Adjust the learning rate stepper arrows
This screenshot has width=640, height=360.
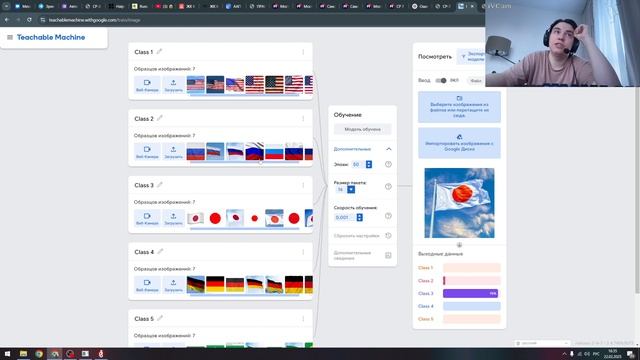[359, 218]
